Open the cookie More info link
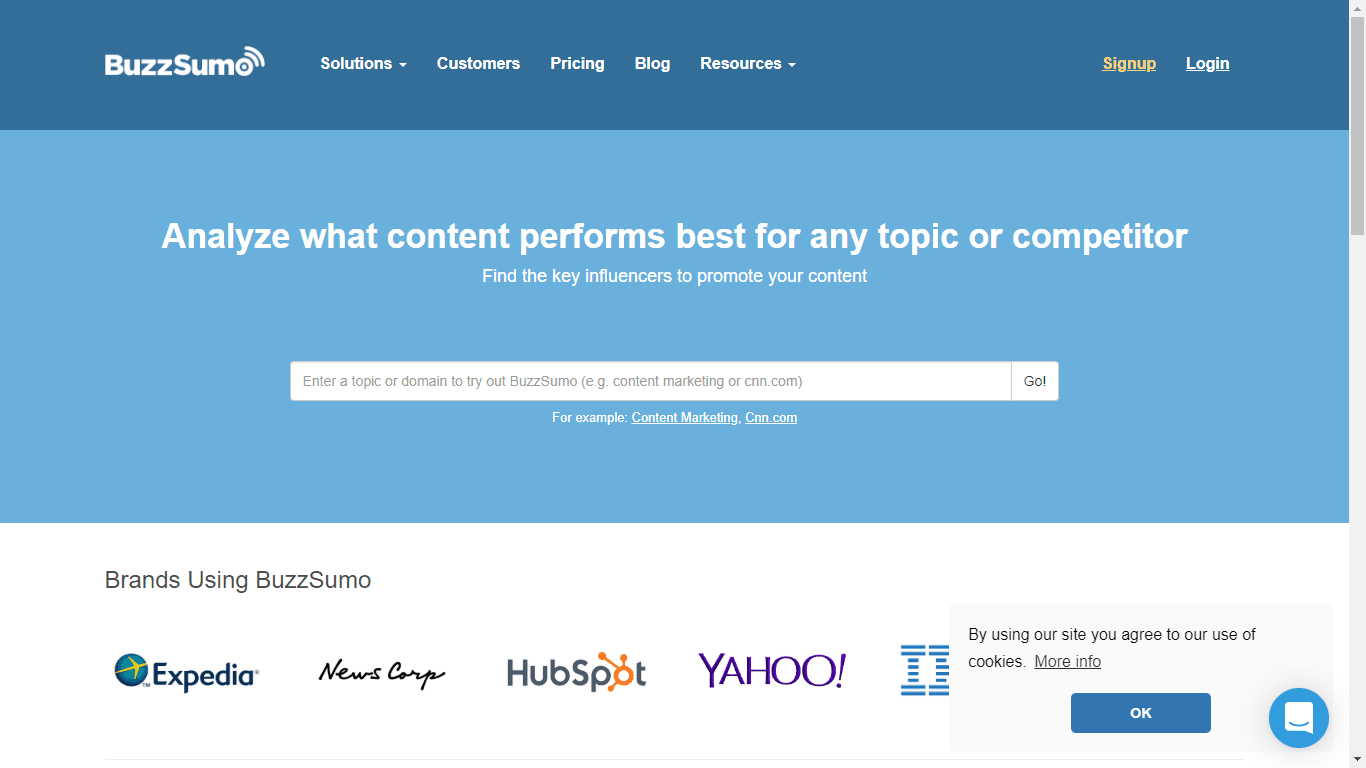This screenshot has height=768, width=1366. tap(1067, 661)
